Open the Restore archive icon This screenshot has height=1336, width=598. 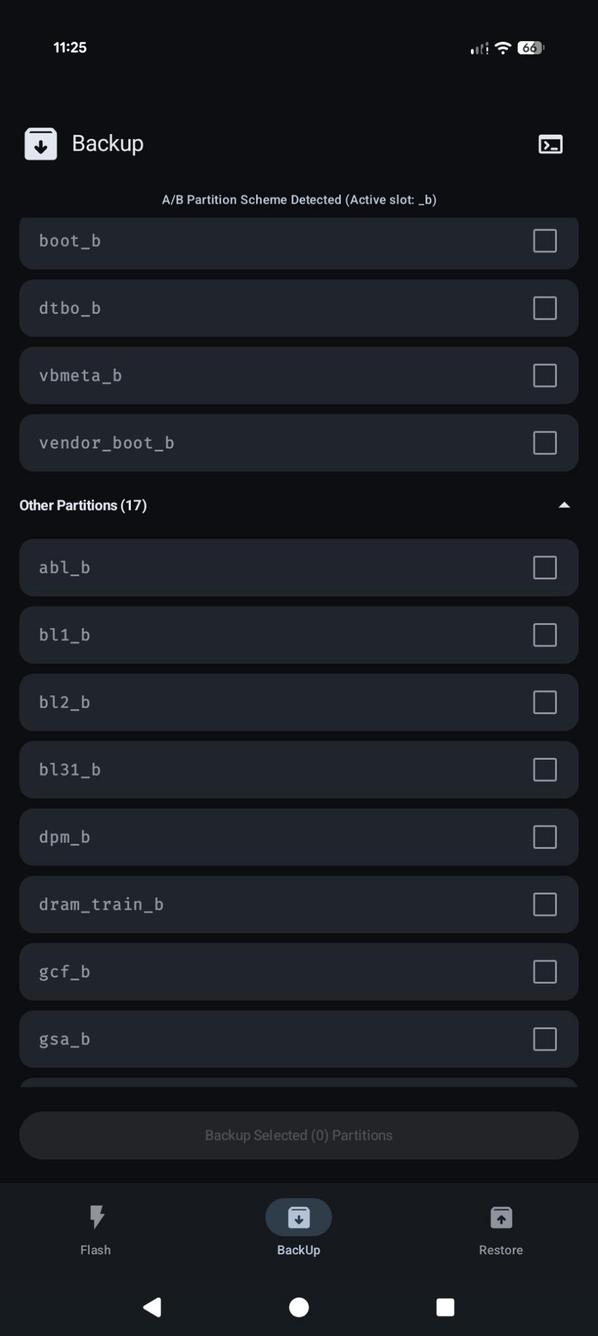[500, 1218]
